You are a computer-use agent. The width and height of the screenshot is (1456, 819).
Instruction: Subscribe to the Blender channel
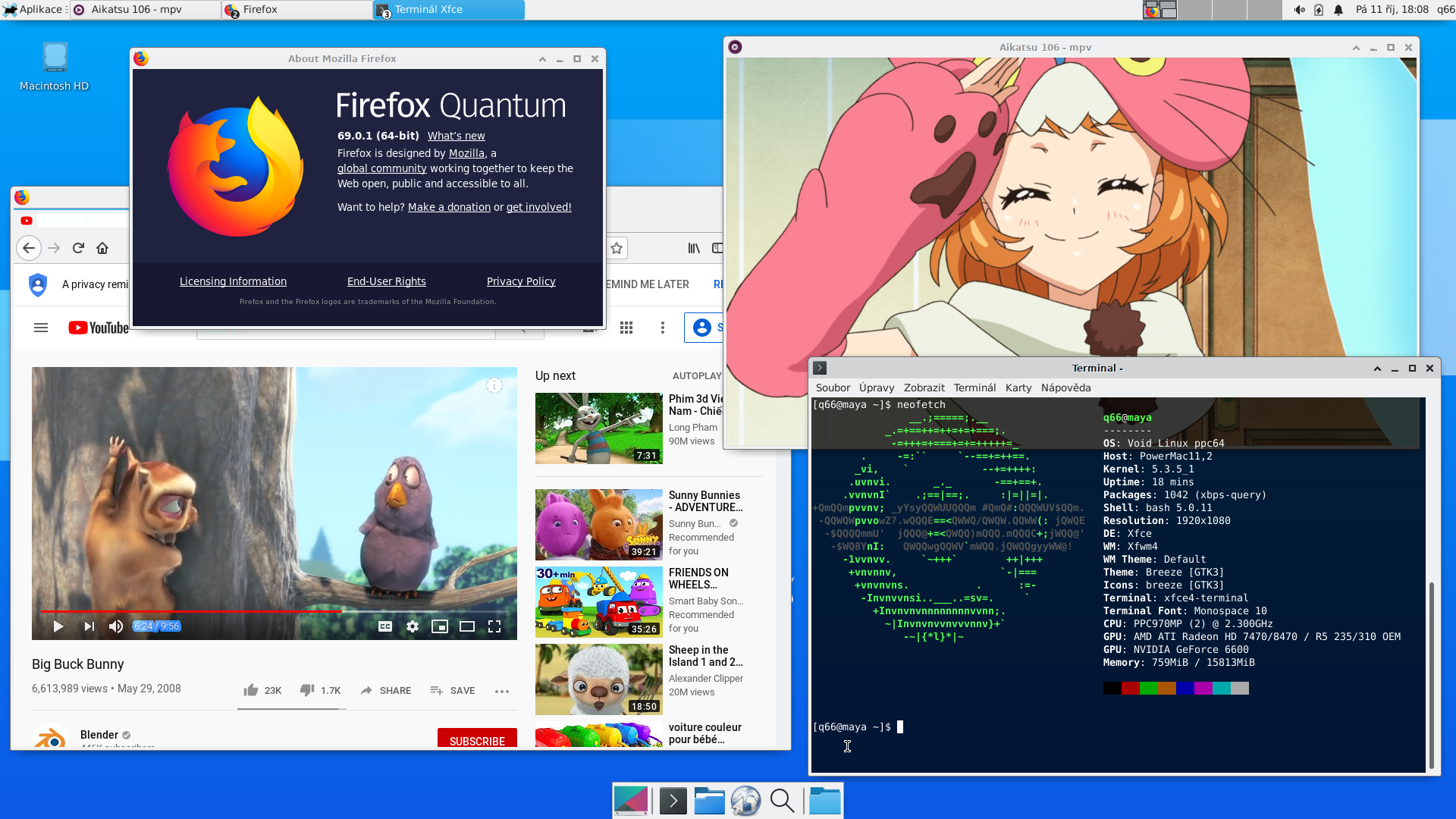point(477,739)
